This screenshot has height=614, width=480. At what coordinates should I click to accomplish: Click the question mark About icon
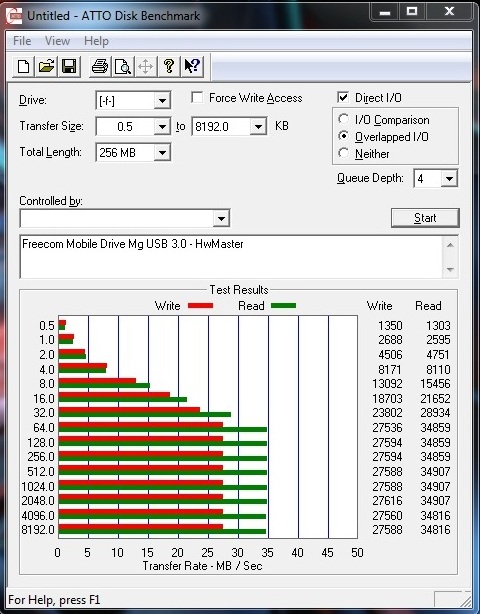click(169, 66)
